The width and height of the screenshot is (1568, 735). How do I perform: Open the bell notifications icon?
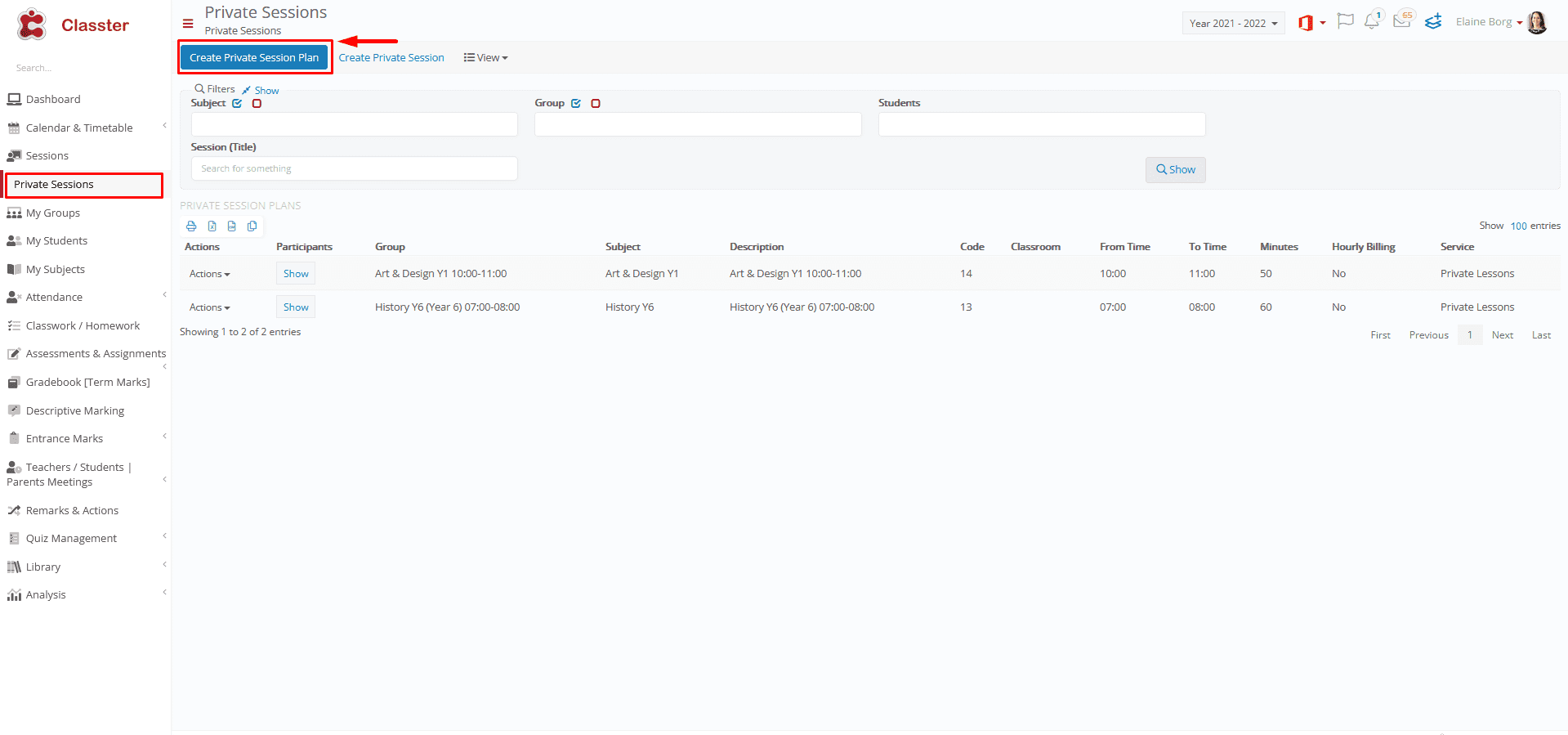click(x=1371, y=21)
